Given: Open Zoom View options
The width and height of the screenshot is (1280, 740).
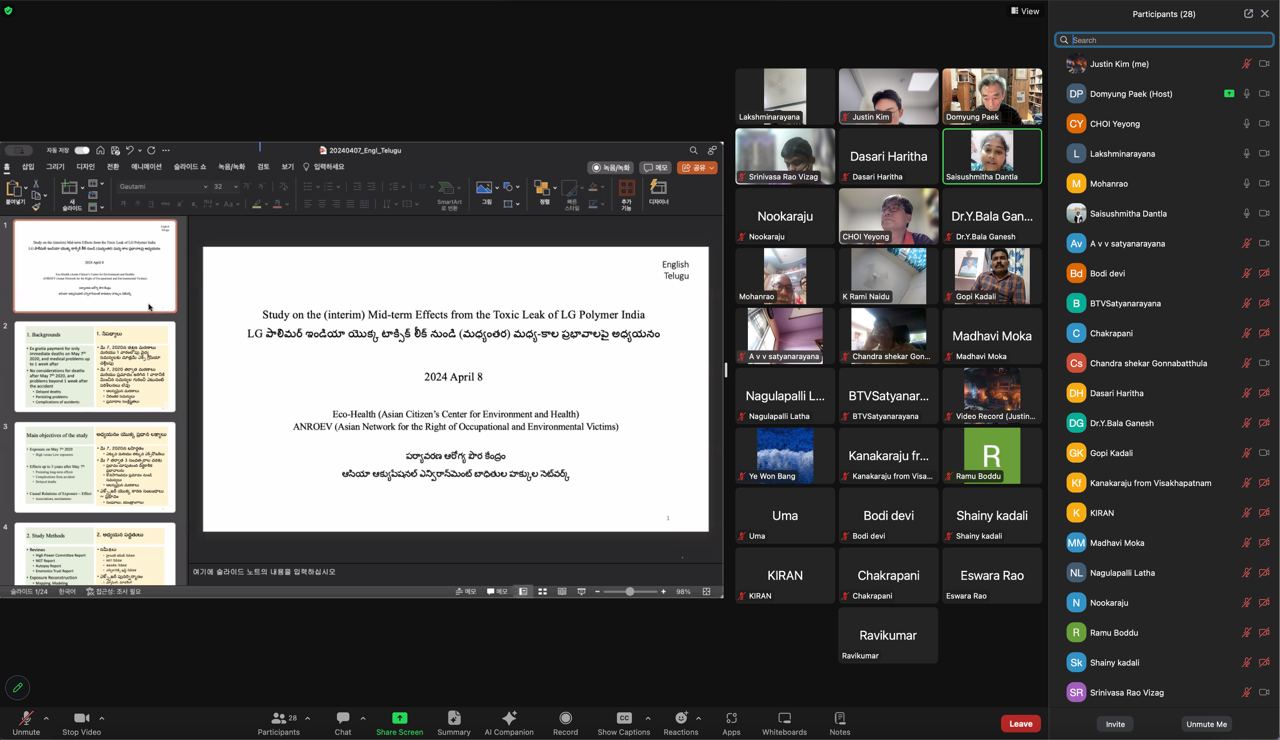Looking at the screenshot, I should tap(1025, 11).
